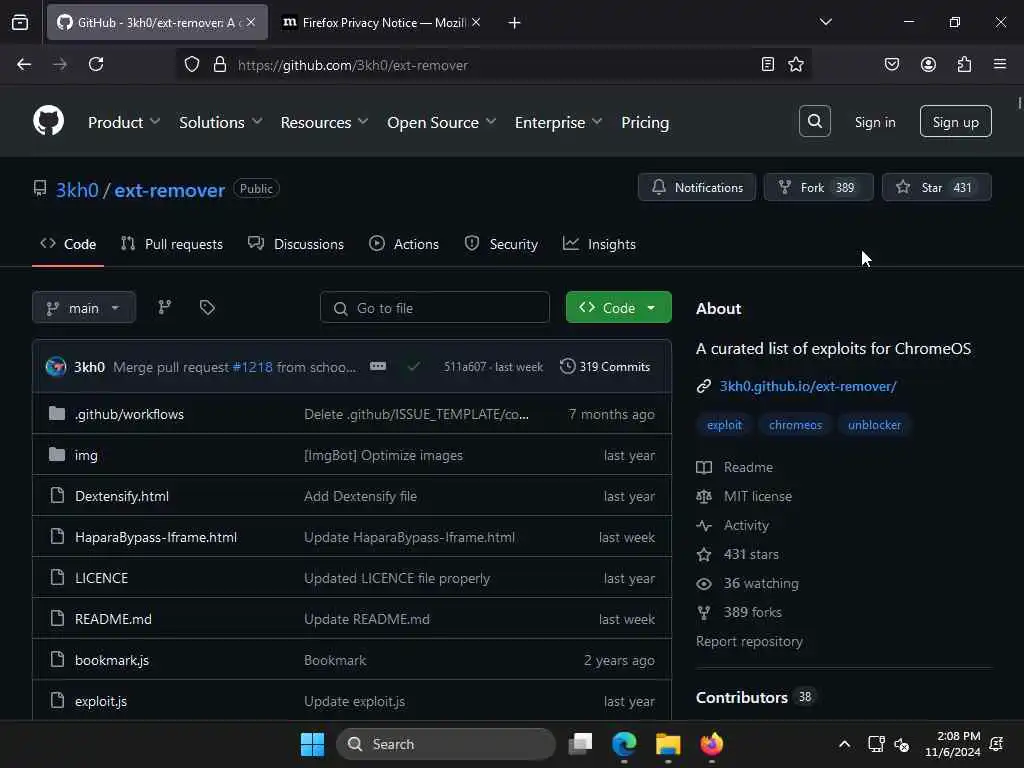Image resolution: width=1024 pixels, height=768 pixels.
Task: Open the Firefox hamburger menu
Action: 1000,64
